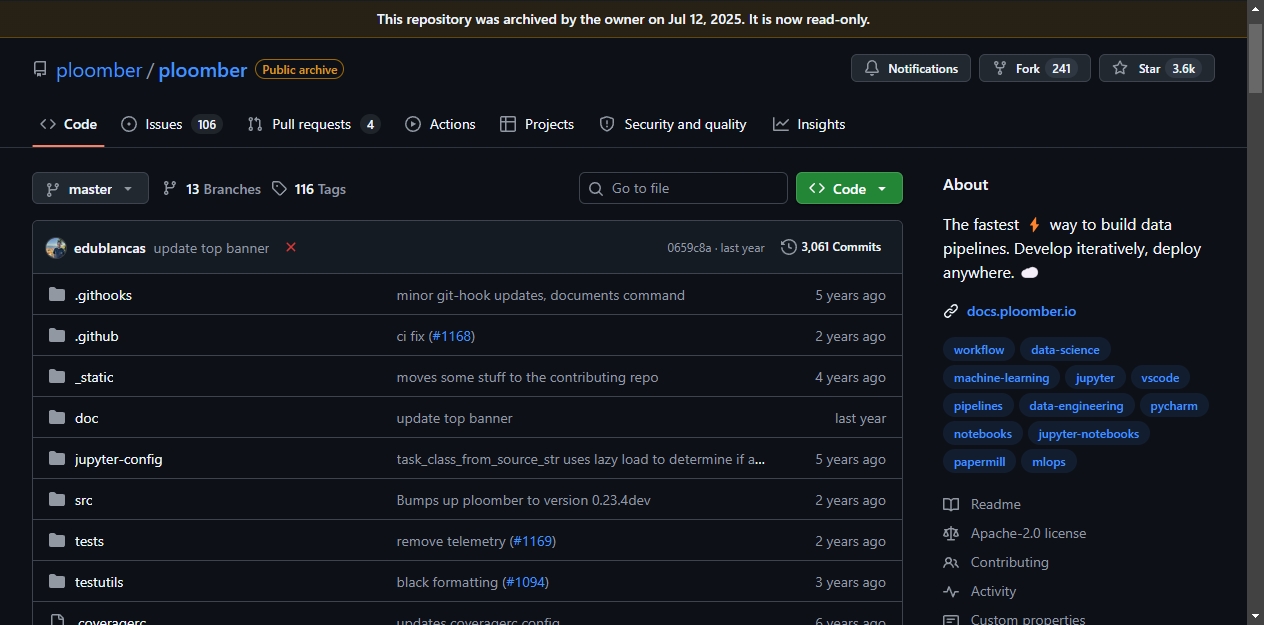Click the repository icon beside ploomber owner

[40, 70]
